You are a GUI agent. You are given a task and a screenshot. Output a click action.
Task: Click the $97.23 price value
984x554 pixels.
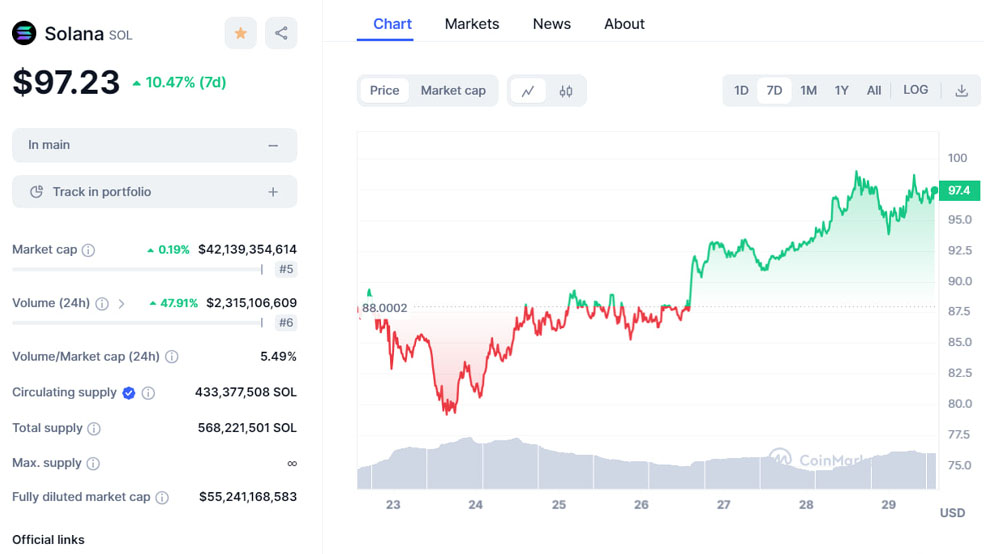pos(66,82)
